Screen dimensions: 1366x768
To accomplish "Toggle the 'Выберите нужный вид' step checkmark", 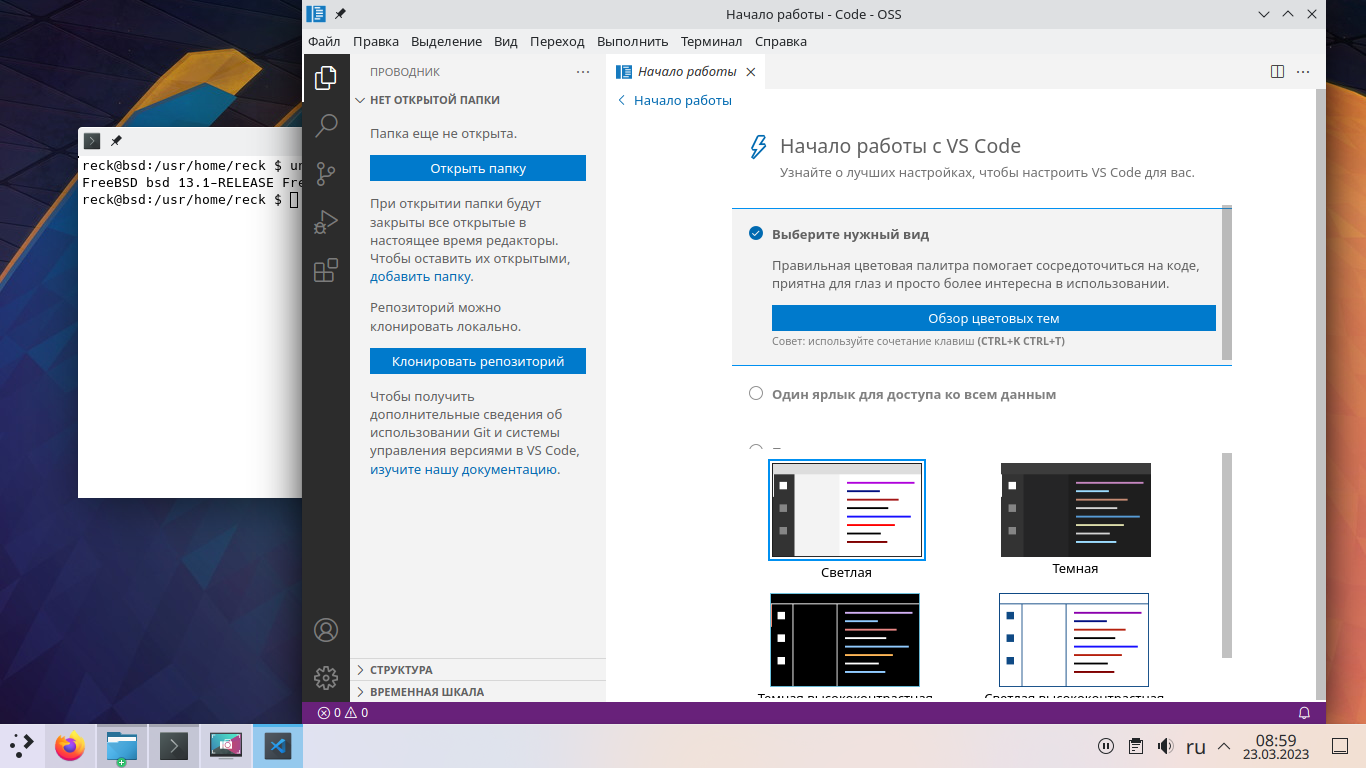I will 756,234.
